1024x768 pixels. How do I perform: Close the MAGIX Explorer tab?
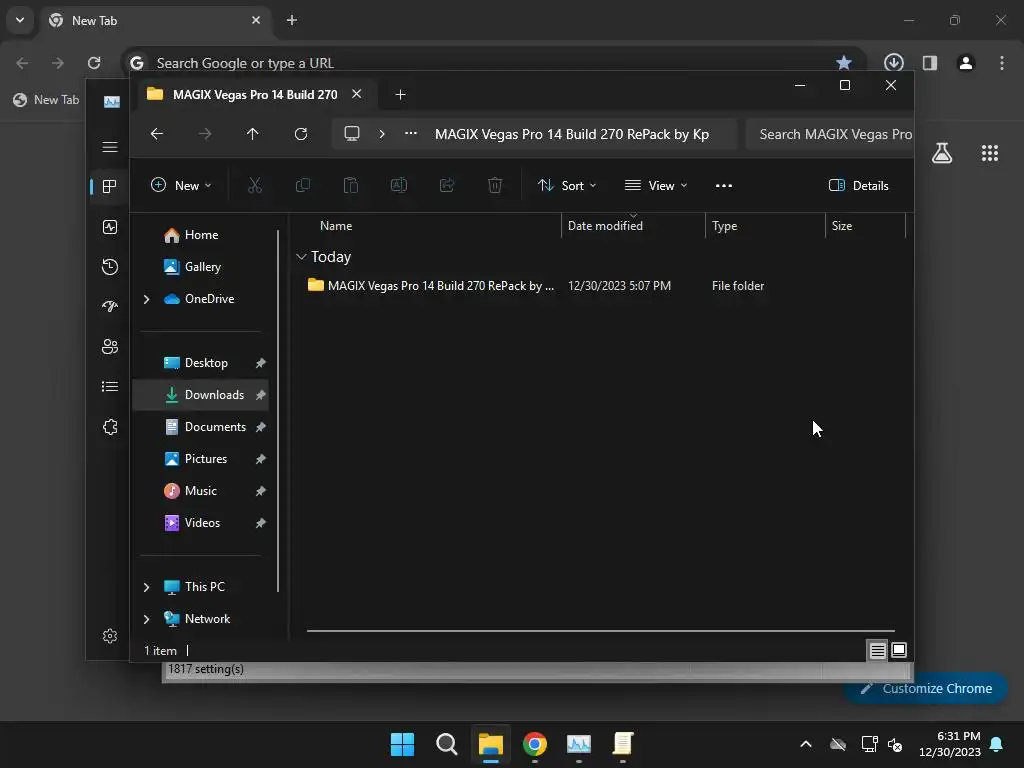click(357, 94)
